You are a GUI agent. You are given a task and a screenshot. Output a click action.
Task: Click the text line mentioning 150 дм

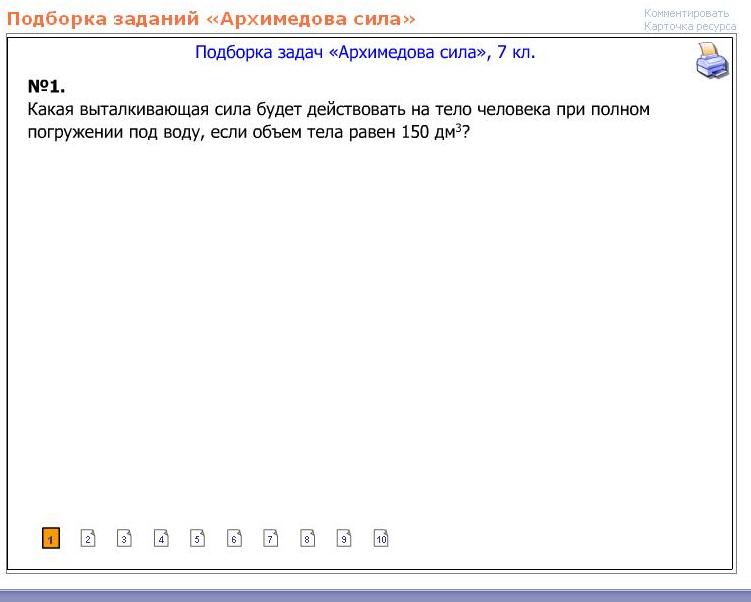pyautogui.click(x=249, y=132)
